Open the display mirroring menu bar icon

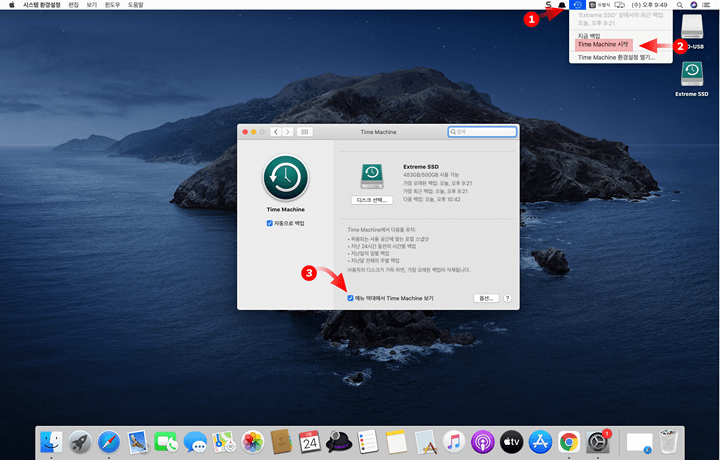(620, 5)
